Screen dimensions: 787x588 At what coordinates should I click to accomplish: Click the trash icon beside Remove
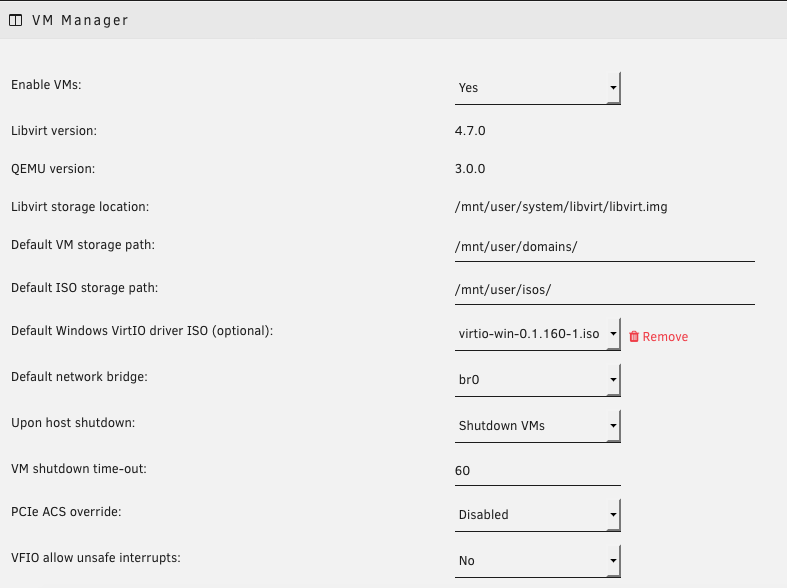634,336
